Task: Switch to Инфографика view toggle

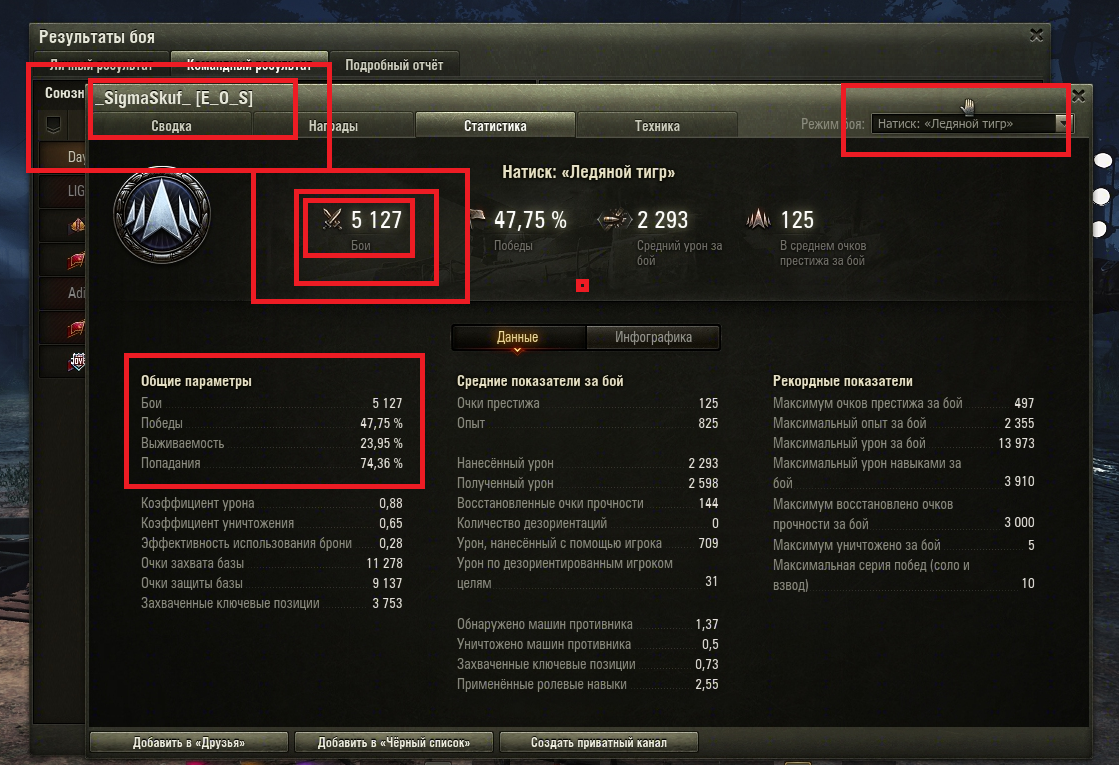Action: click(x=653, y=337)
